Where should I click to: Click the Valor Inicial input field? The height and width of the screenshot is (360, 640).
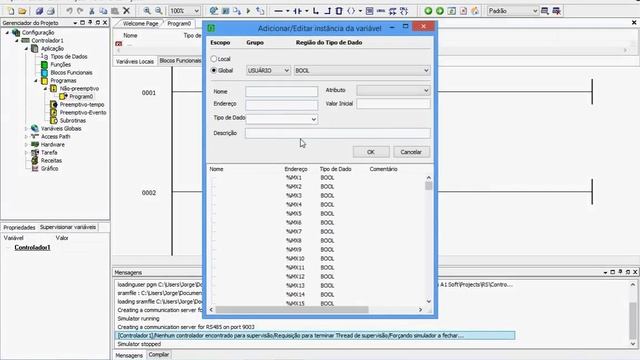(393, 104)
